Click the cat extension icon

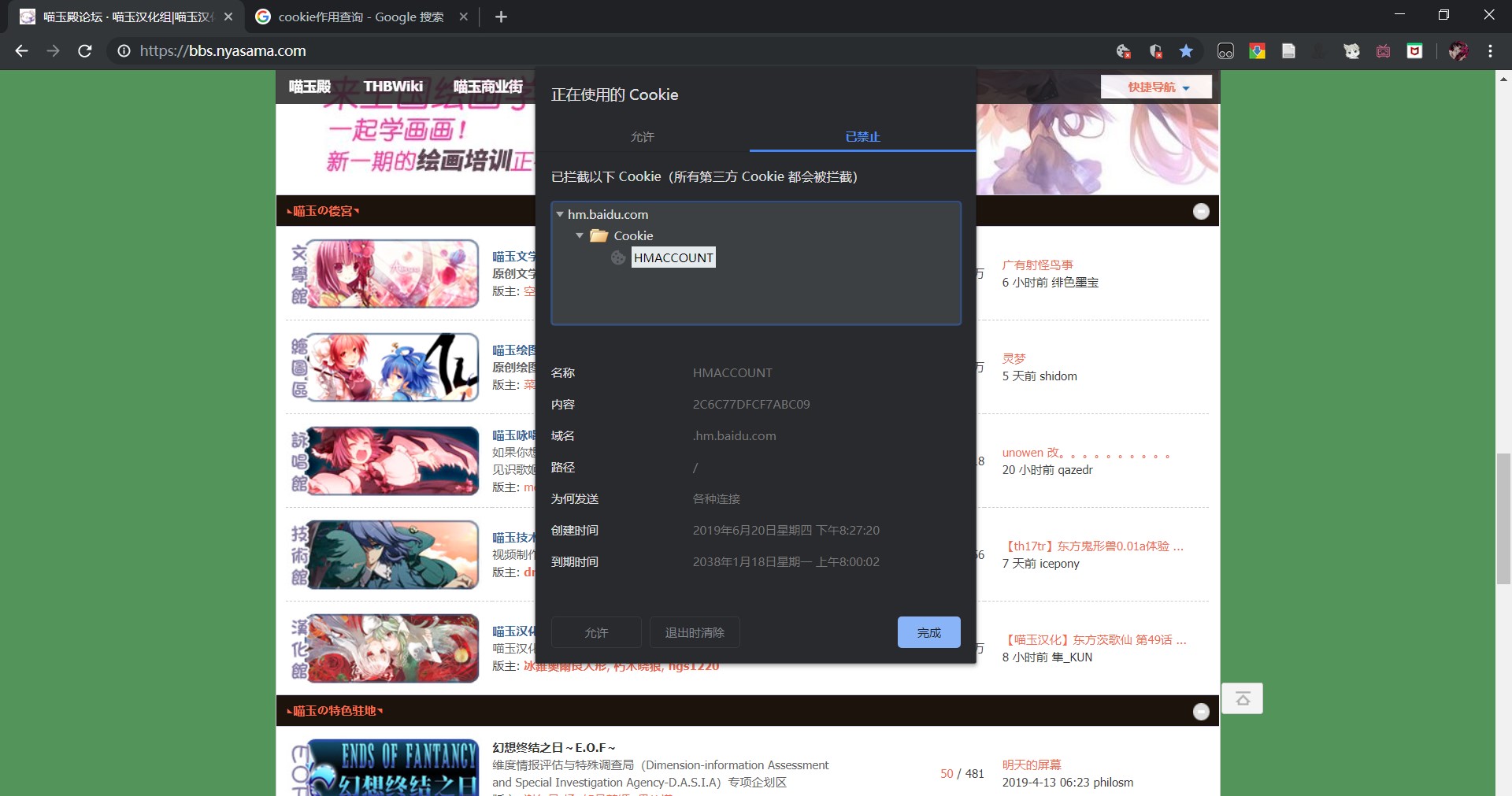tap(1352, 51)
